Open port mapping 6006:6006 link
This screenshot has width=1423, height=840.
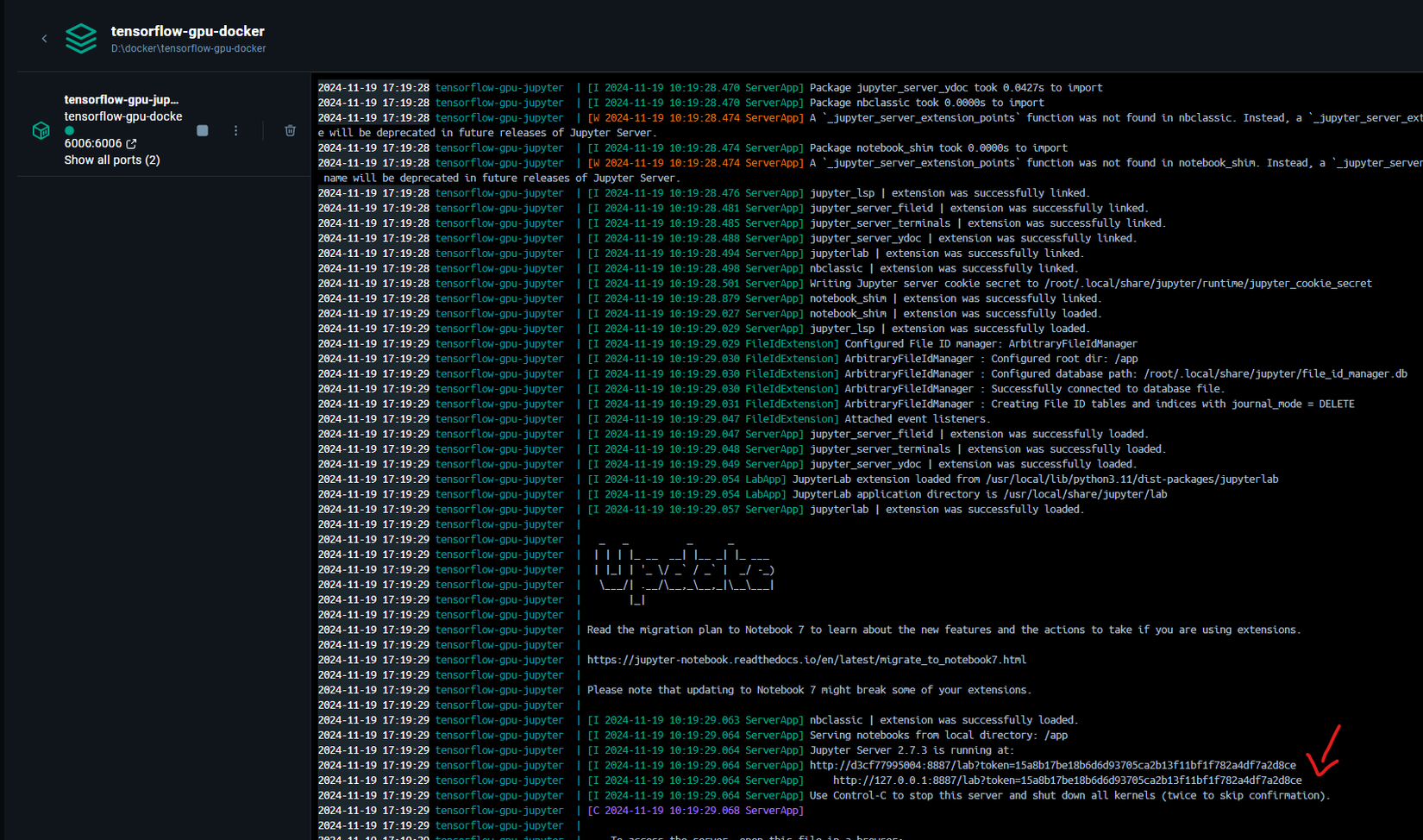pyautogui.click(x=93, y=144)
